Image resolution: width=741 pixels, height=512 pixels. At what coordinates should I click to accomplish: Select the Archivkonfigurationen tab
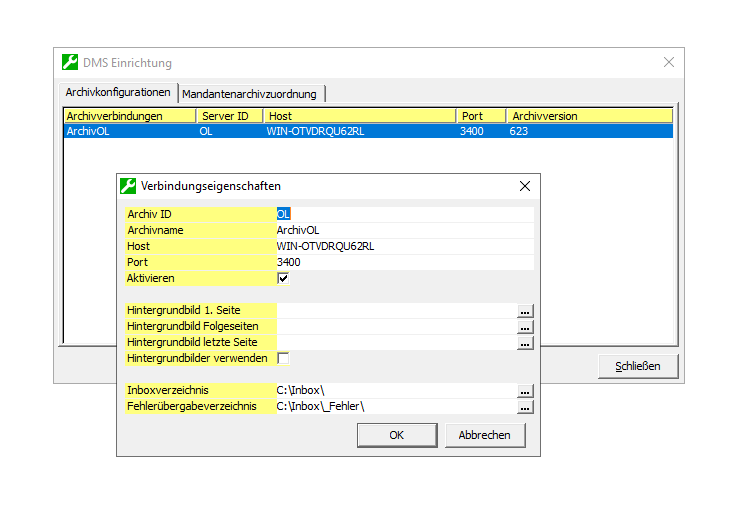(117, 92)
